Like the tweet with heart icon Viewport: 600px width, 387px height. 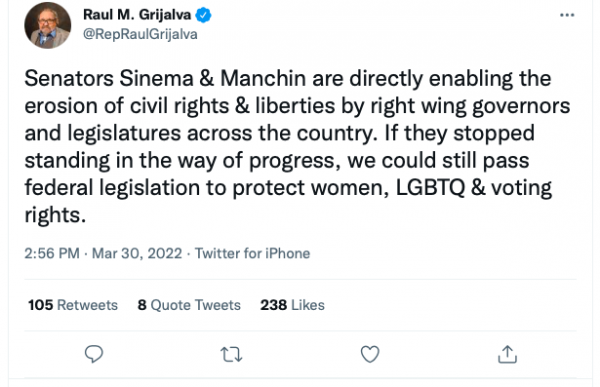[370, 354]
